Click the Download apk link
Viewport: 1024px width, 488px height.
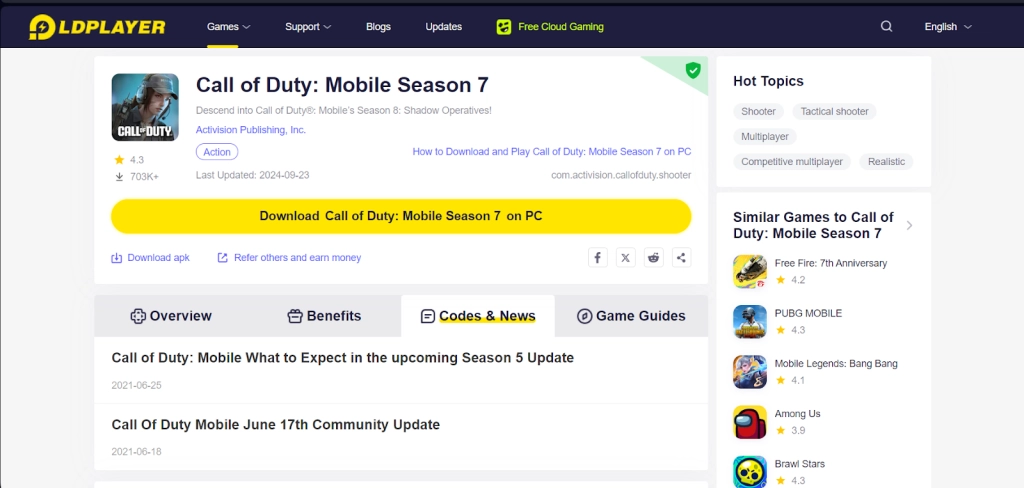(158, 258)
